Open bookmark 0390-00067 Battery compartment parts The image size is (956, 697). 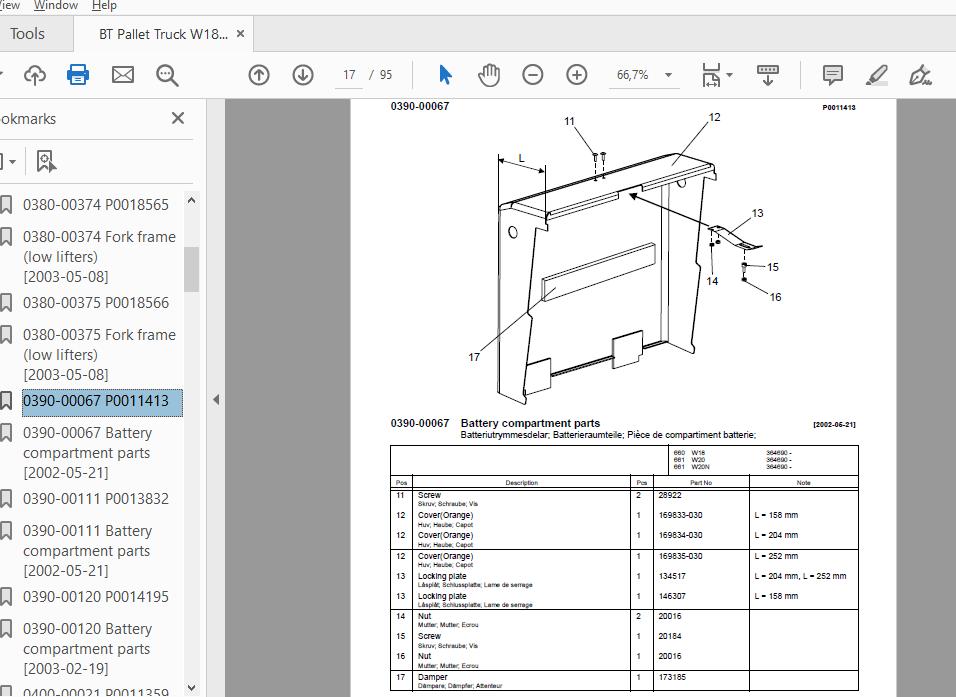(87, 452)
